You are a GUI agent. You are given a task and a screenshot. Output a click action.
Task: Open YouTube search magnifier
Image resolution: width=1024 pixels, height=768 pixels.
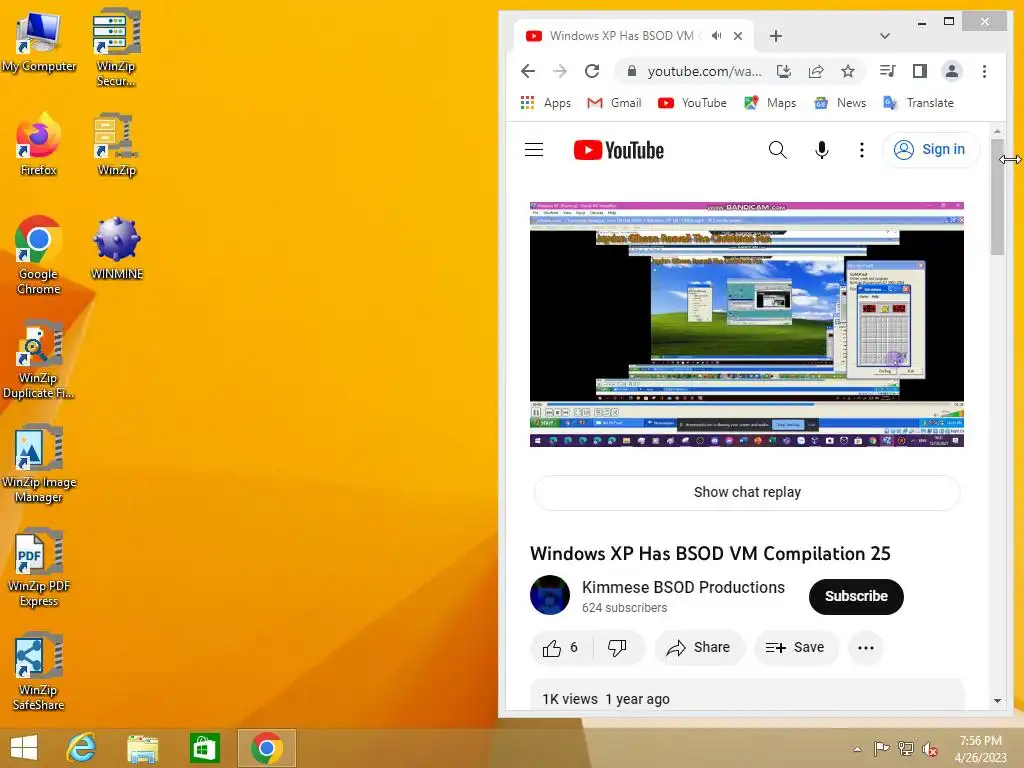pyautogui.click(x=777, y=150)
